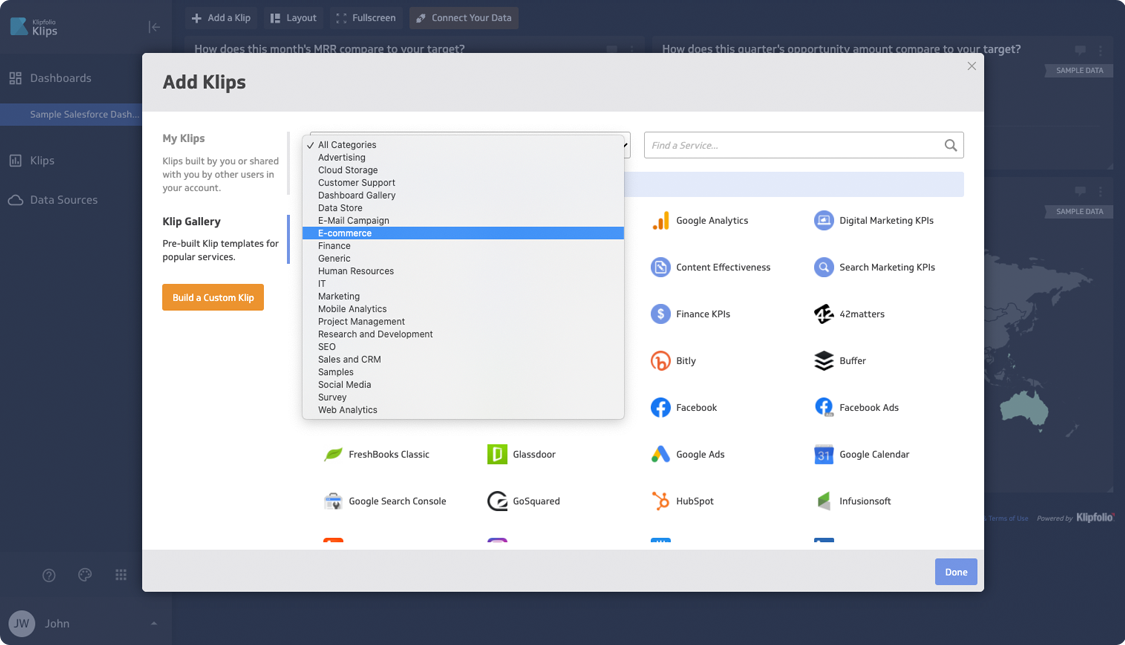The height and width of the screenshot is (645, 1125).
Task: Choose the Buffer stacked-layers icon
Action: [824, 360]
